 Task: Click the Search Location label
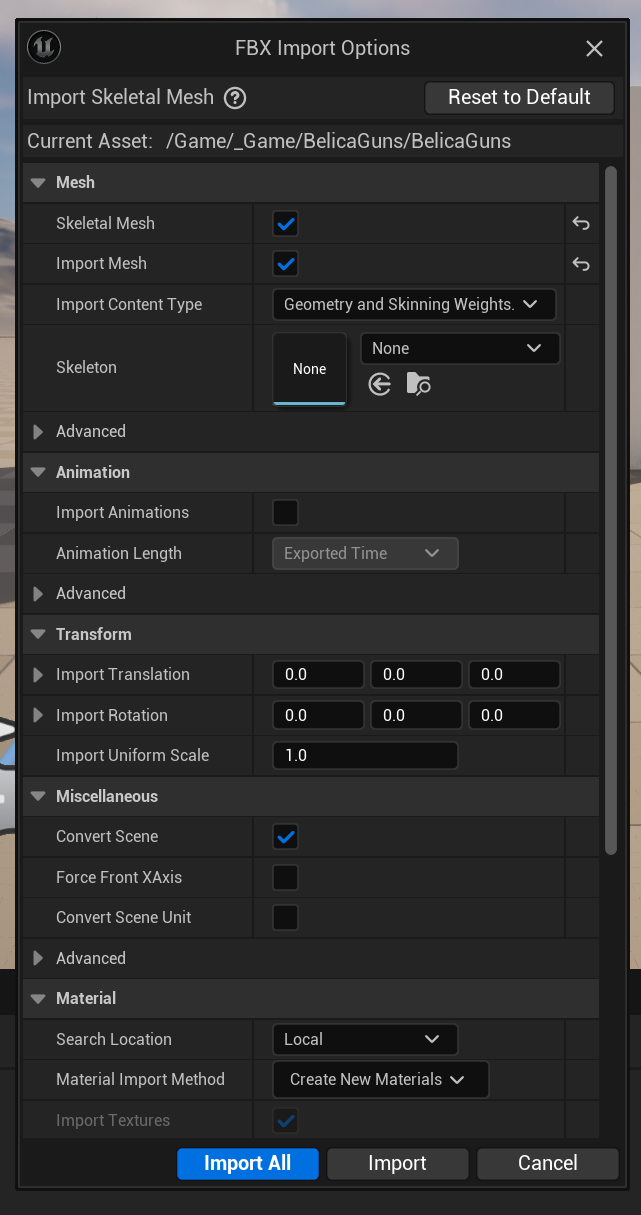coord(114,1040)
